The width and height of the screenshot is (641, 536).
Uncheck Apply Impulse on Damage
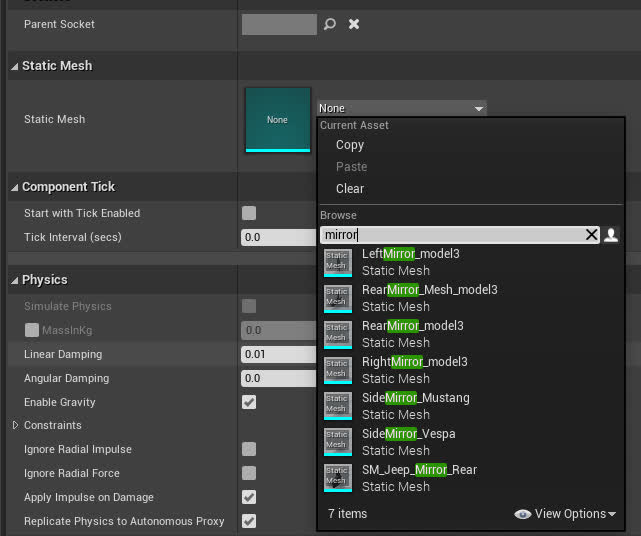[249, 497]
